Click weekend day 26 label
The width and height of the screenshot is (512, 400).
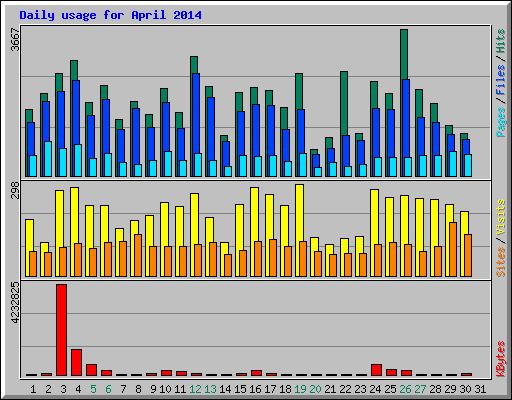click(405, 389)
